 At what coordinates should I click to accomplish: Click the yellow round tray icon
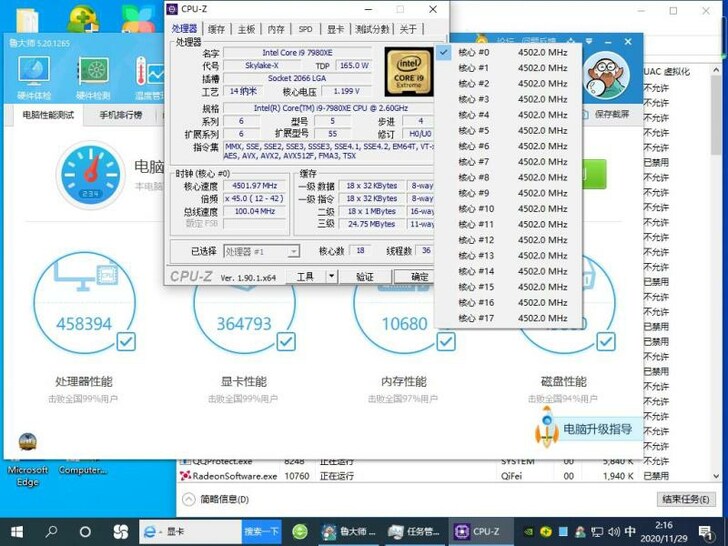coord(546,532)
